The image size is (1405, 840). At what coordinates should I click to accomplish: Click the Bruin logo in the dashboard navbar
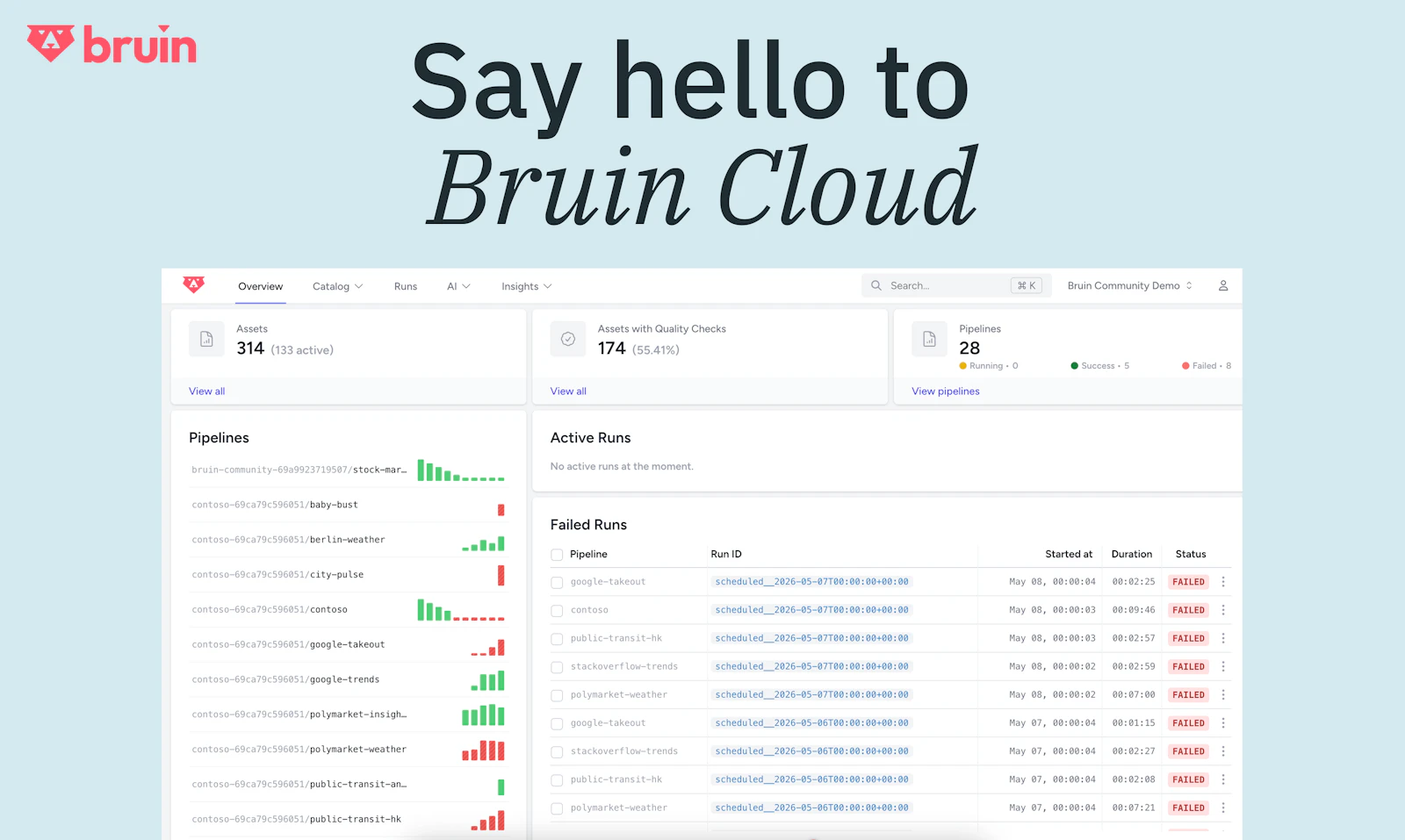pos(193,284)
